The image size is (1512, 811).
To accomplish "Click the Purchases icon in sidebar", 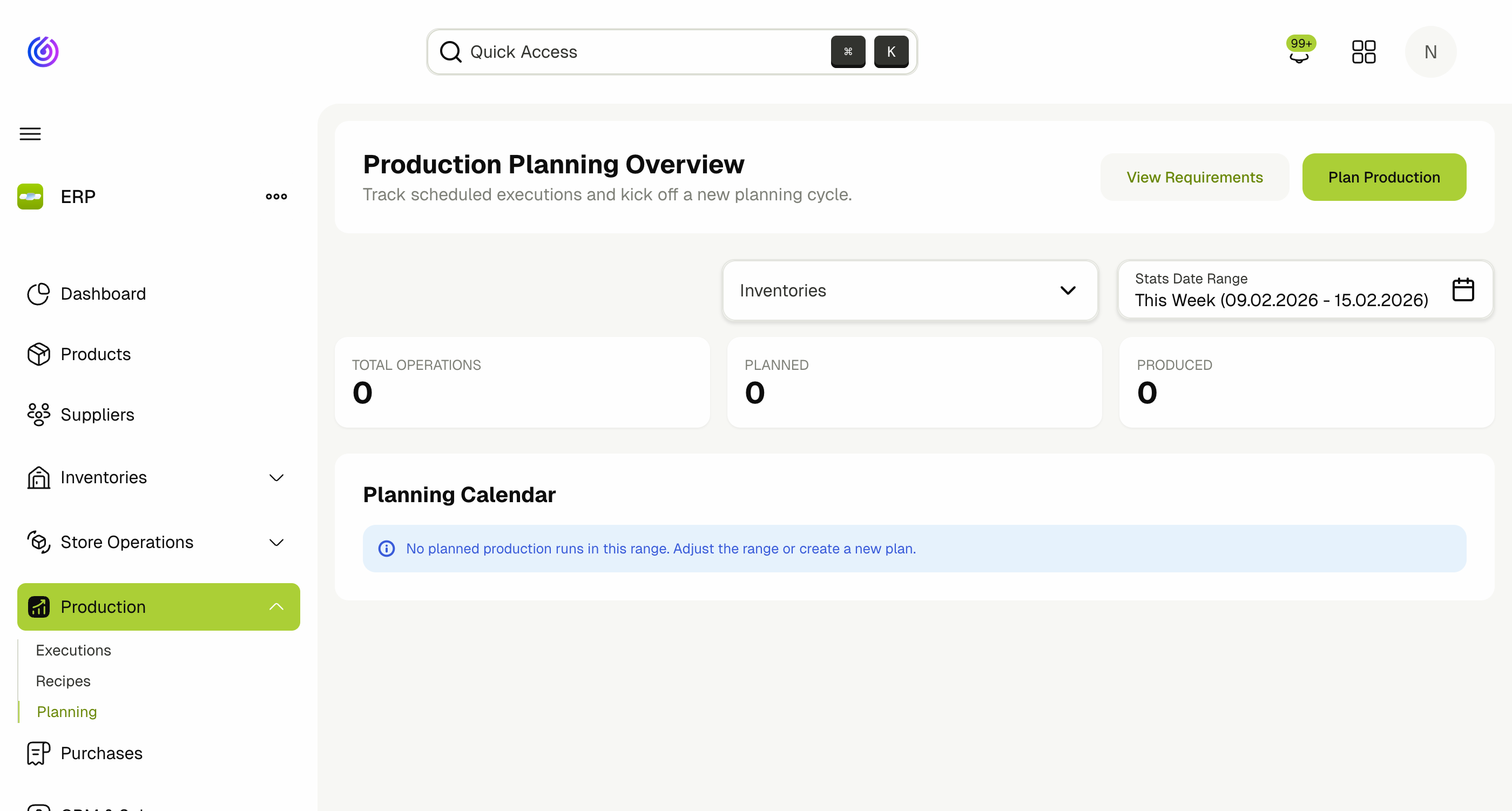I will pyautogui.click(x=38, y=753).
